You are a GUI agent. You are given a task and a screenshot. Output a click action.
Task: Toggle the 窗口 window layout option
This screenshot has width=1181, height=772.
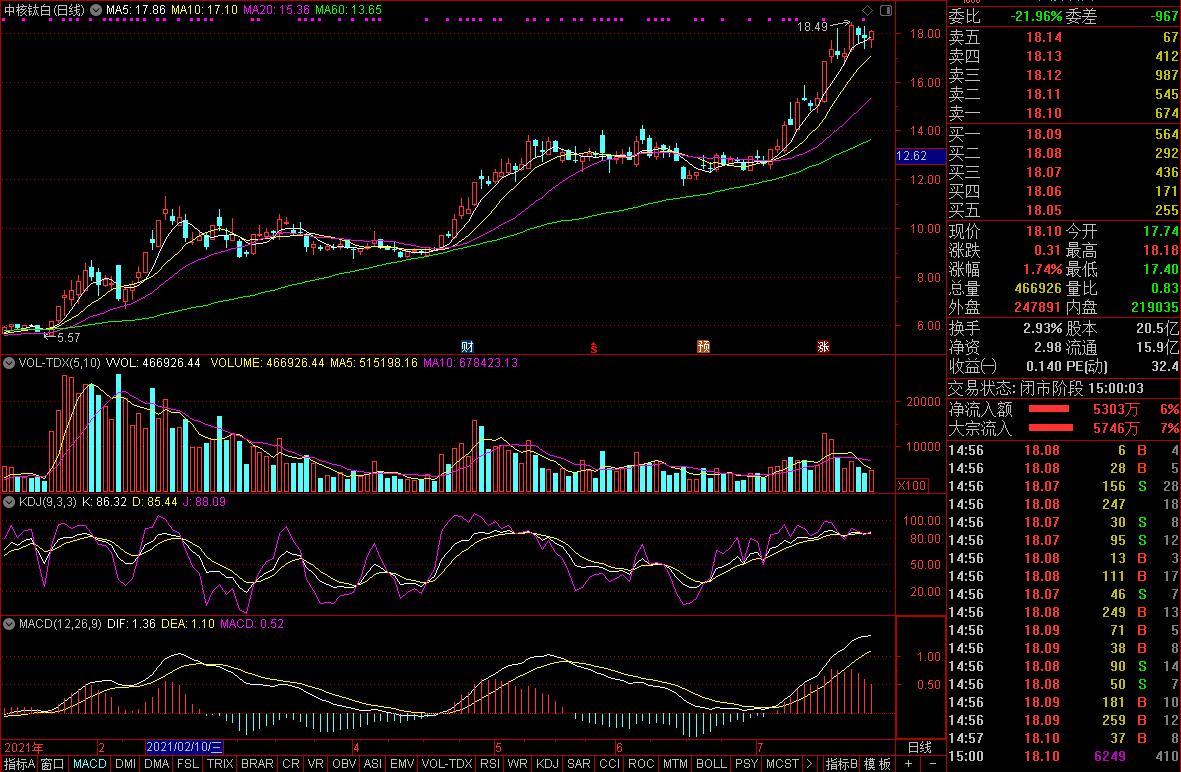[53, 764]
